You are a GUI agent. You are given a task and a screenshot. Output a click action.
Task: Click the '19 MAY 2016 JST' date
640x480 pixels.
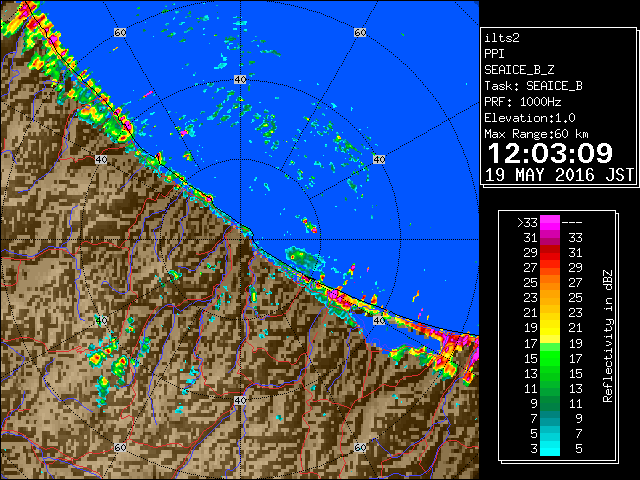(x=559, y=175)
